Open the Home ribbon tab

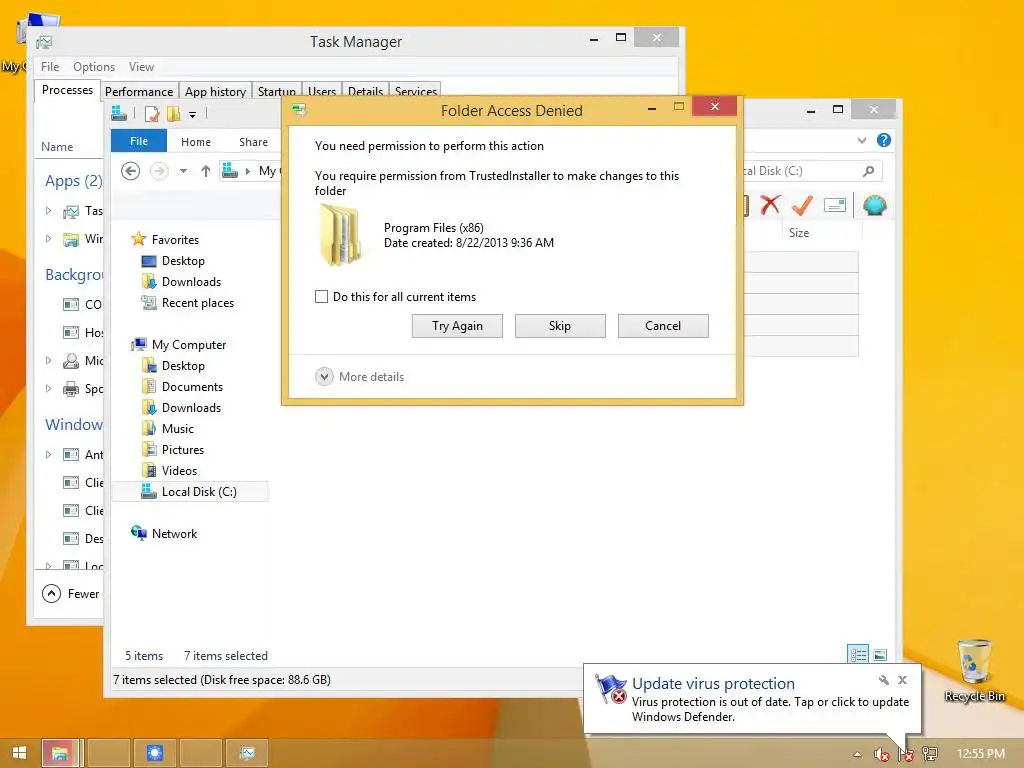[196, 142]
